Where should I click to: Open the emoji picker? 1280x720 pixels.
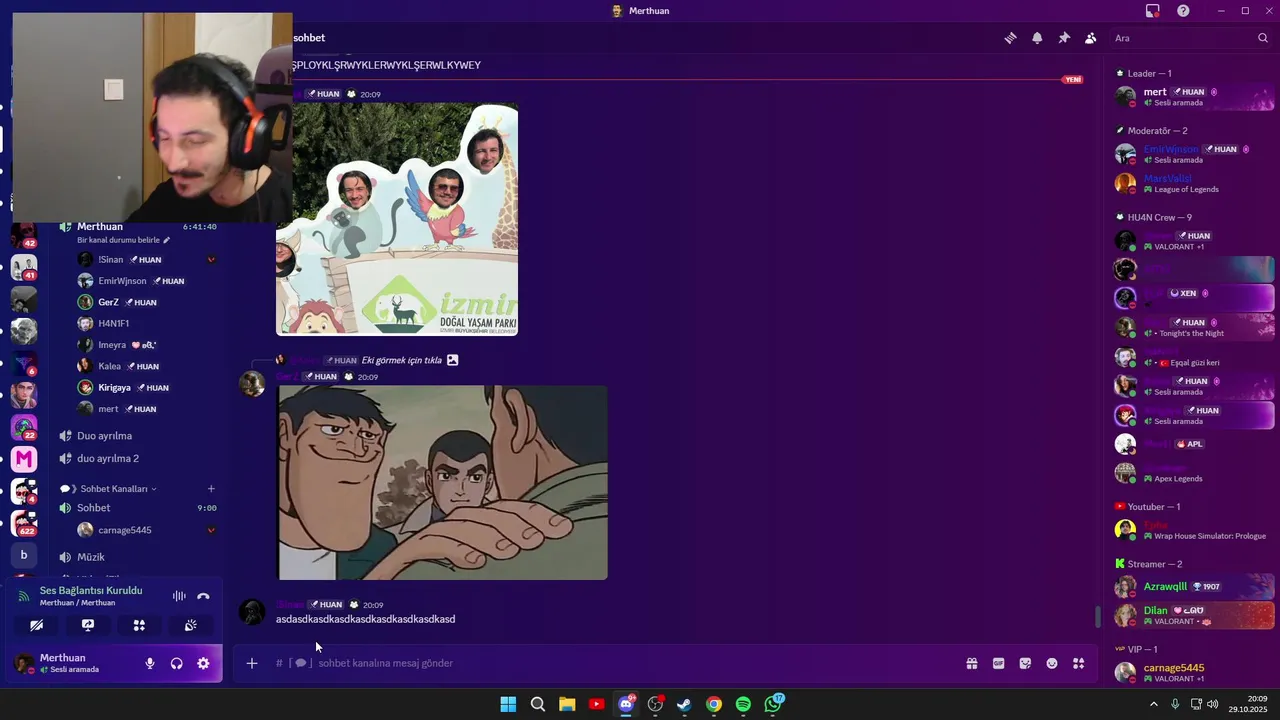pyautogui.click(x=1052, y=663)
